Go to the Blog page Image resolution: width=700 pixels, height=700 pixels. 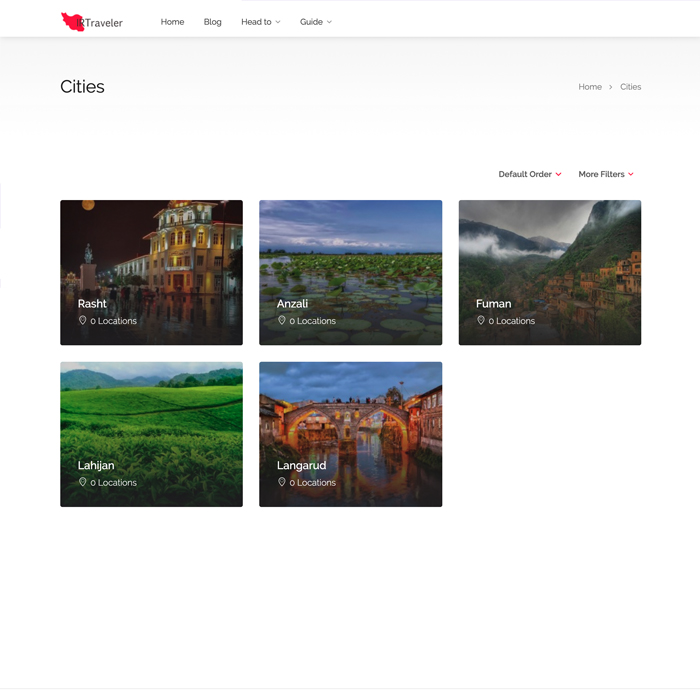point(212,22)
